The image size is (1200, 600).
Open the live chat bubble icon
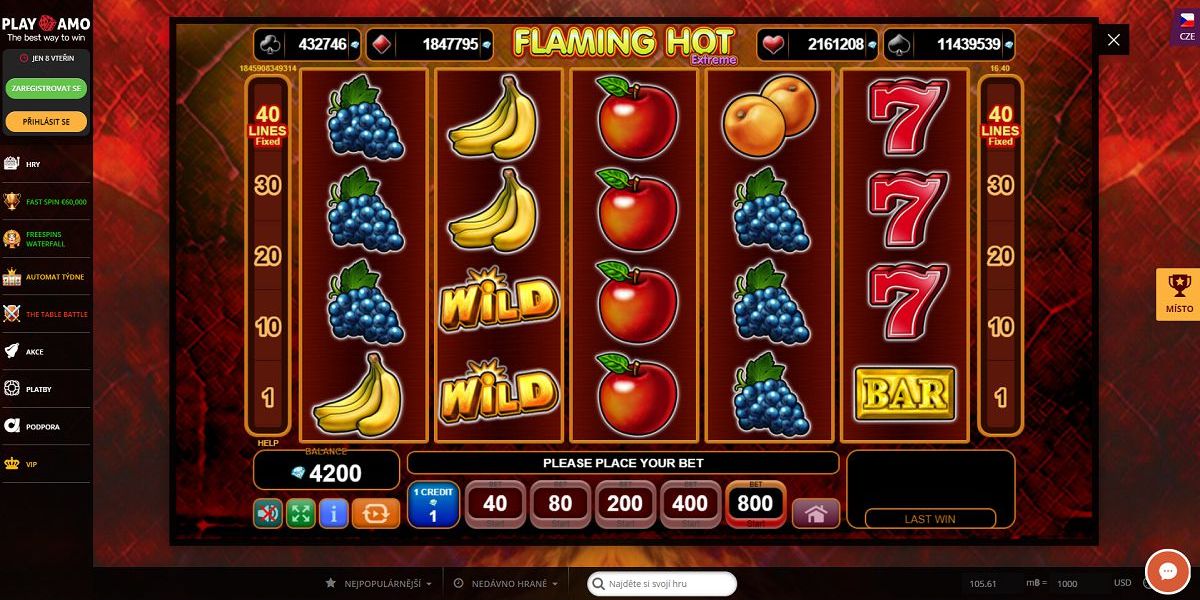pos(1166,571)
